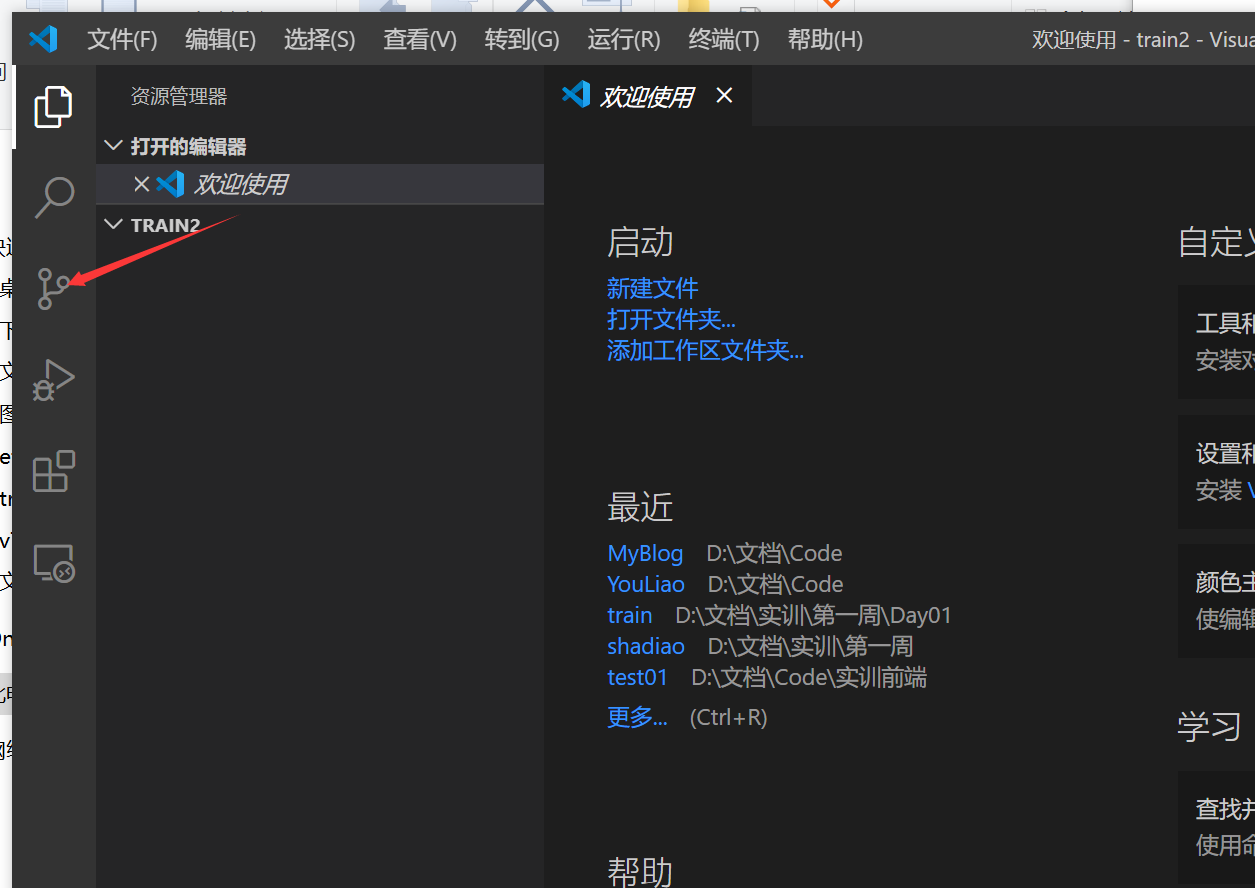
Task: Open the Search view icon
Action: click(x=54, y=197)
